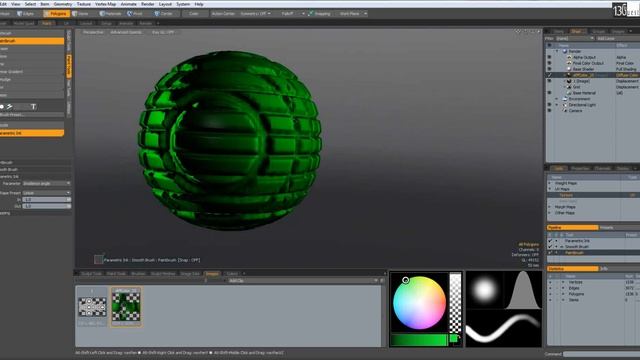Open the Texture menu
Image resolution: width=640 pixels, height=360 pixels.
tap(84, 4)
